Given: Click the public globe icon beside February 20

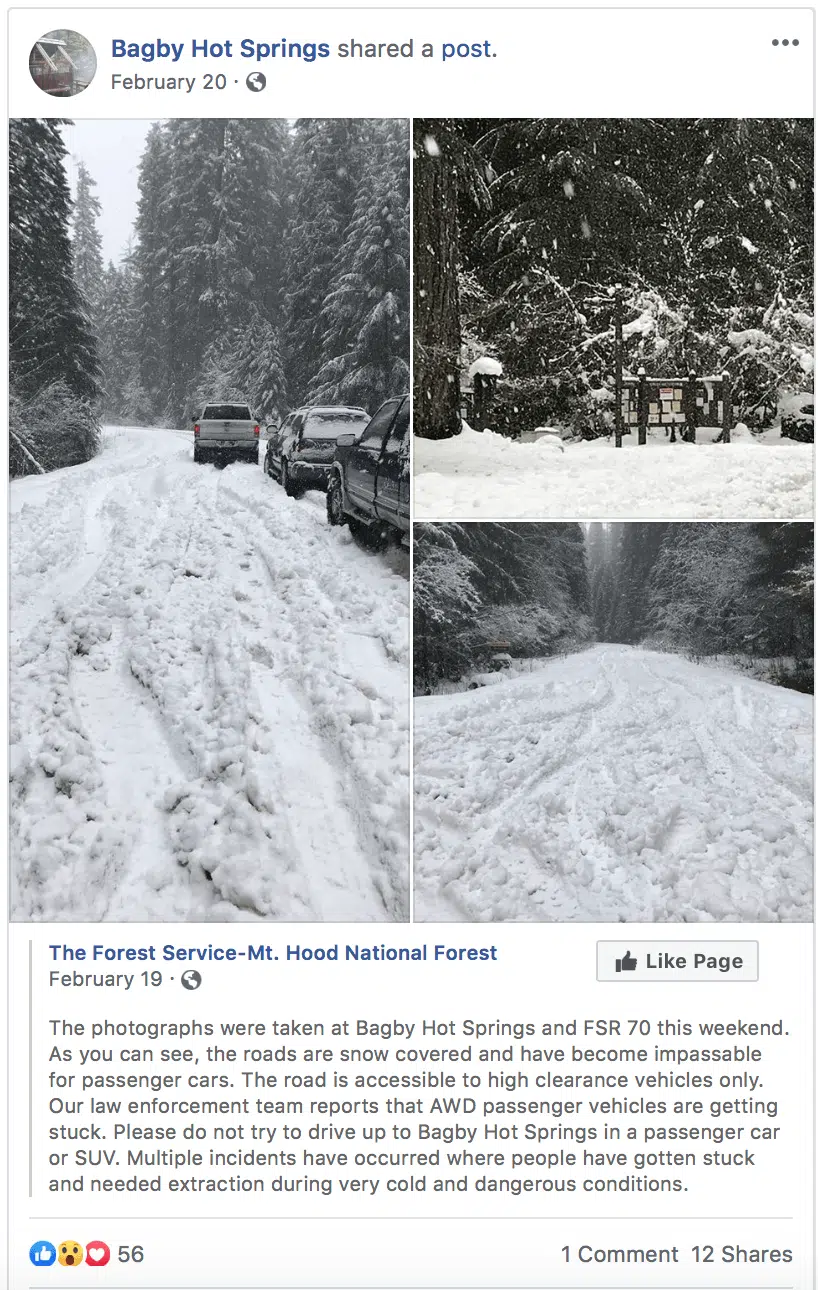Looking at the screenshot, I should 256,82.
